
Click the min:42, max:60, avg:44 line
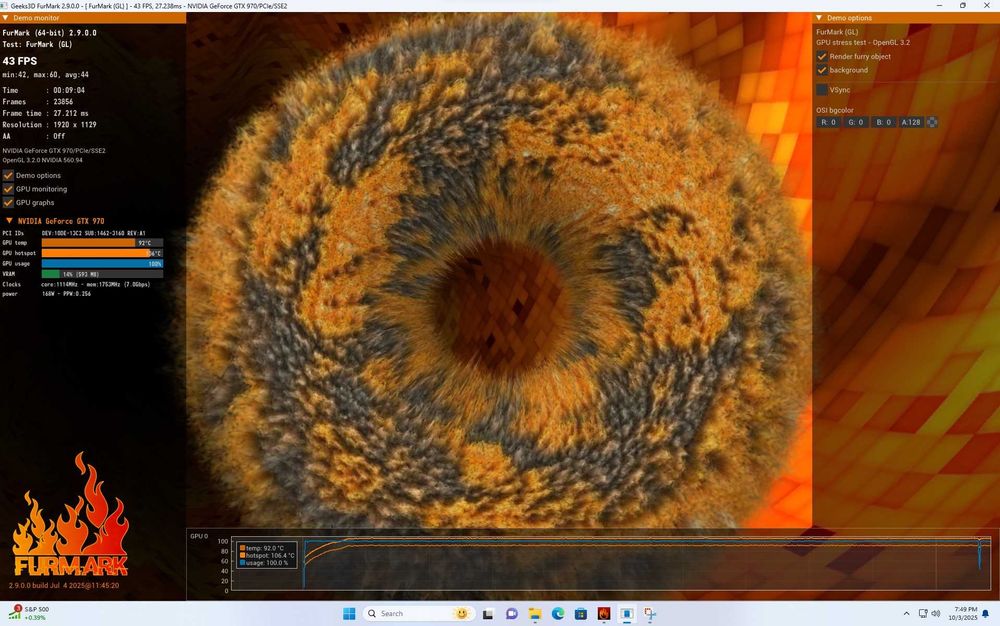click(45, 75)
